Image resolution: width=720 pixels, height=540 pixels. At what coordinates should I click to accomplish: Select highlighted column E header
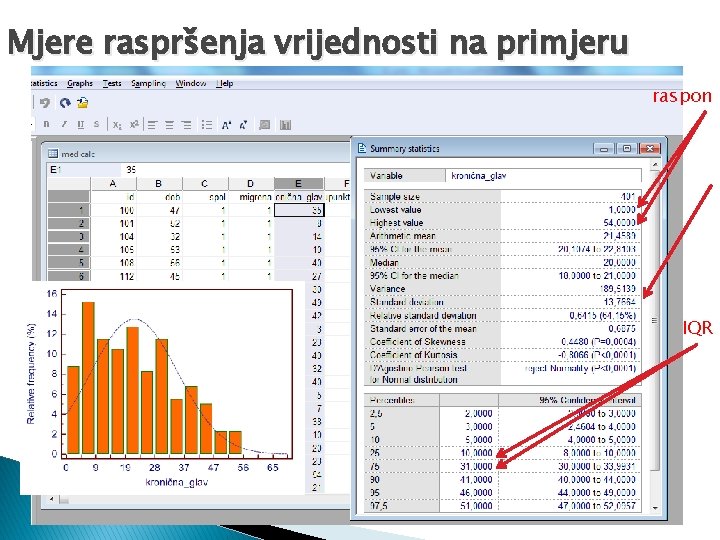(298, 184)
